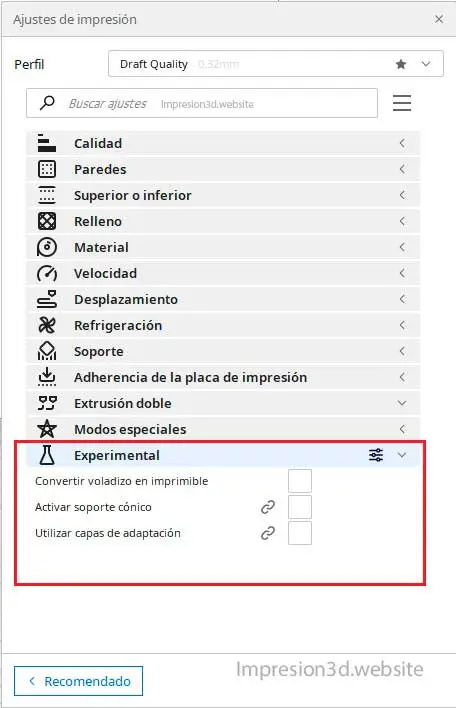Click the Relleno infill pattern icon

[47, 221]
